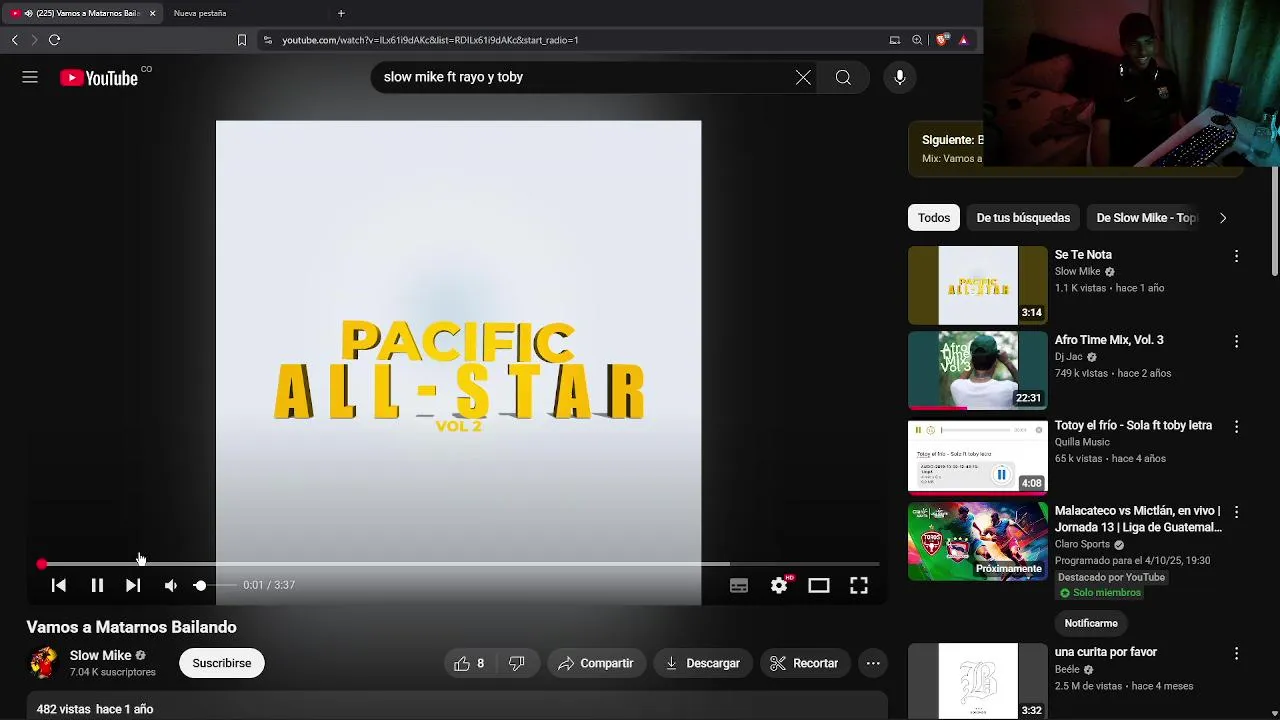Open zoom icon in address bar
1280x720 pixels.
(x=917, y=40)
